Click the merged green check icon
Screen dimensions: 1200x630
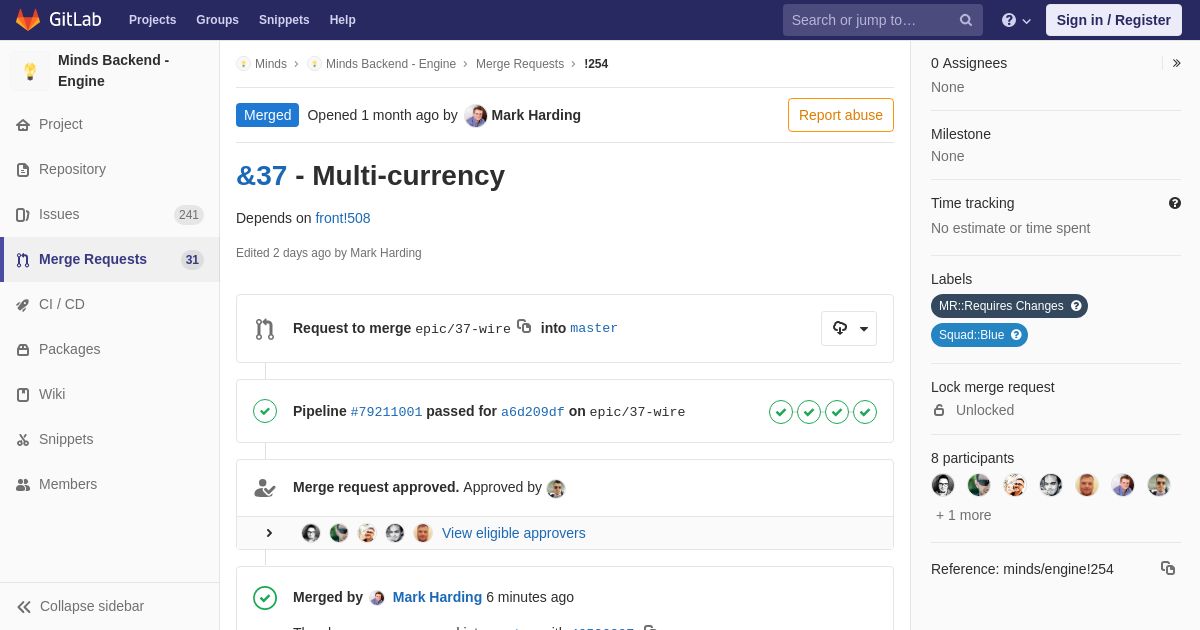pyautogui.click(x=265, y=598)
